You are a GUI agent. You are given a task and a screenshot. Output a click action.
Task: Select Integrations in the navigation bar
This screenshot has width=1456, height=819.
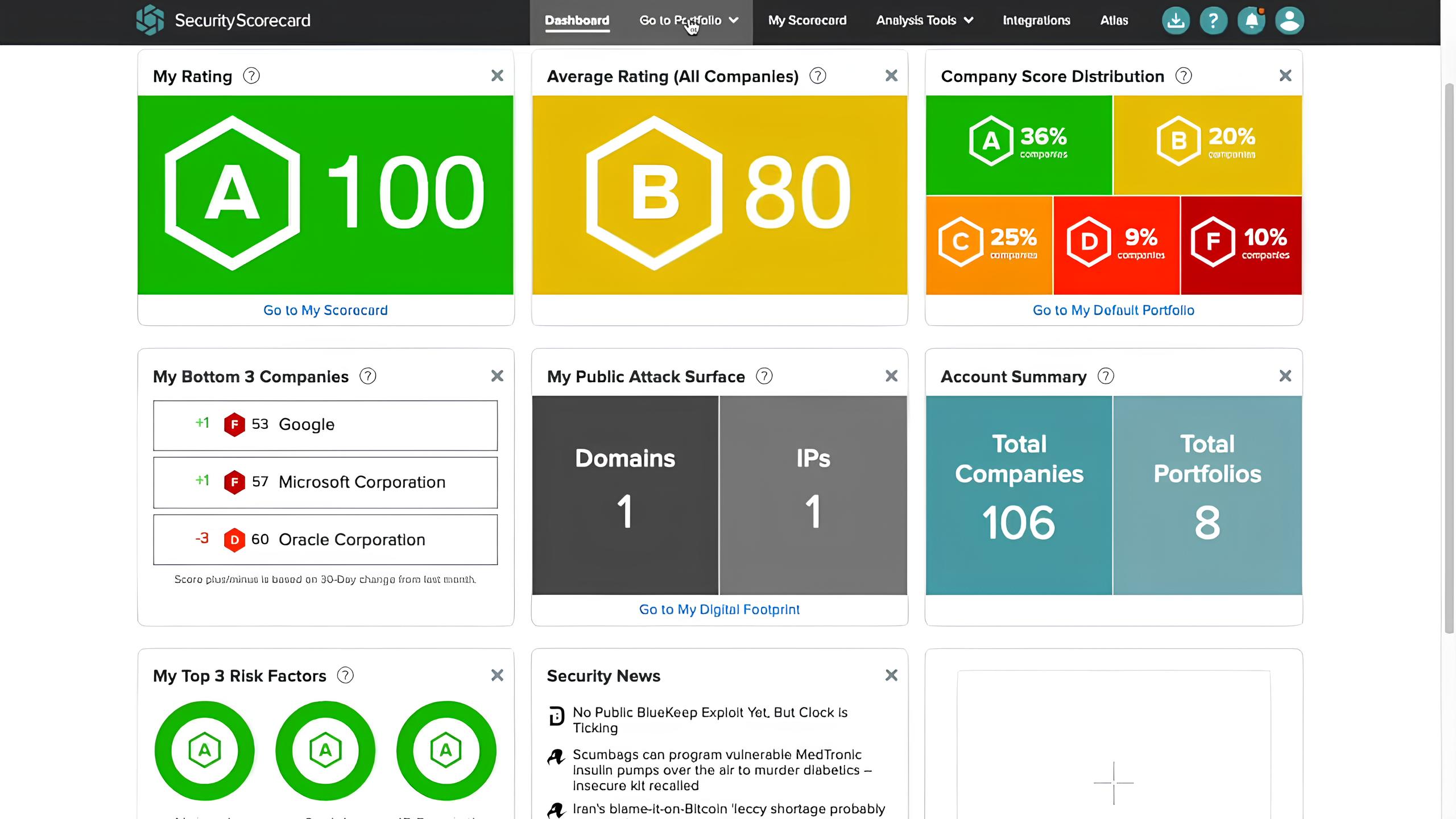click(x=1036, y=20)
